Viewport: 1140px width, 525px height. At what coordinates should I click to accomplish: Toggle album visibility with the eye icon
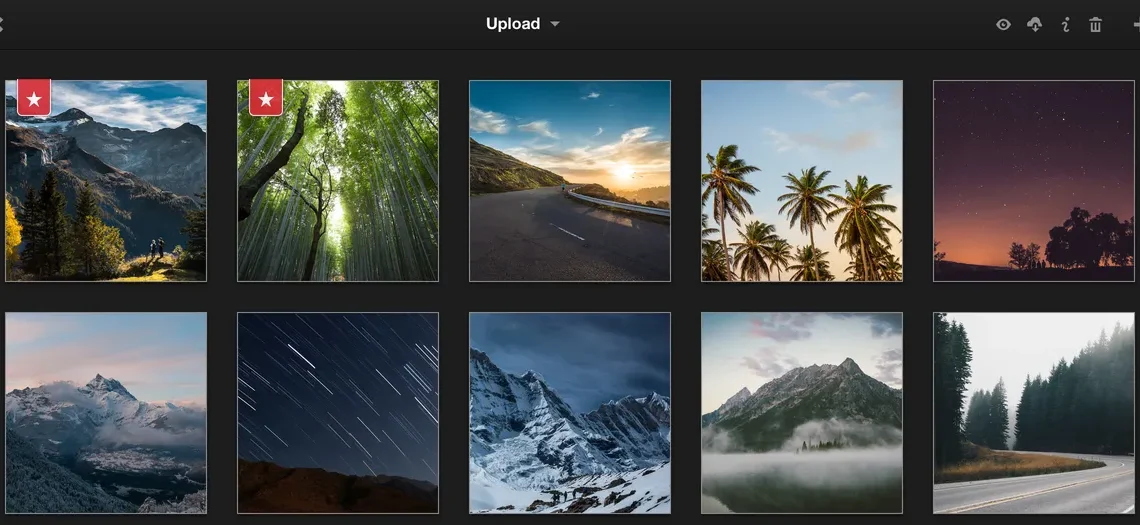click(x=1003, y=25)
